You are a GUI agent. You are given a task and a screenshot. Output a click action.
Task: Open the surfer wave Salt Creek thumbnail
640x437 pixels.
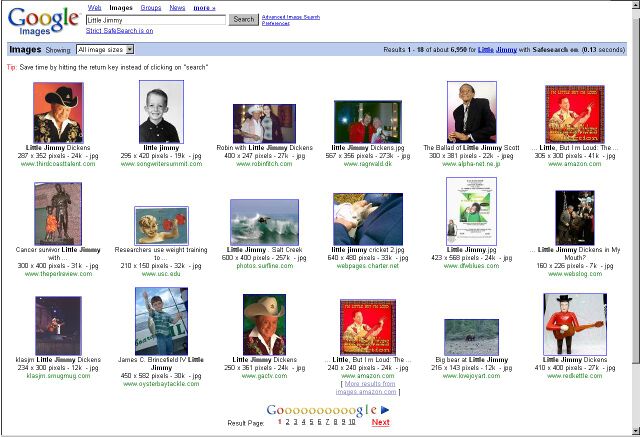tap(264, 221)
